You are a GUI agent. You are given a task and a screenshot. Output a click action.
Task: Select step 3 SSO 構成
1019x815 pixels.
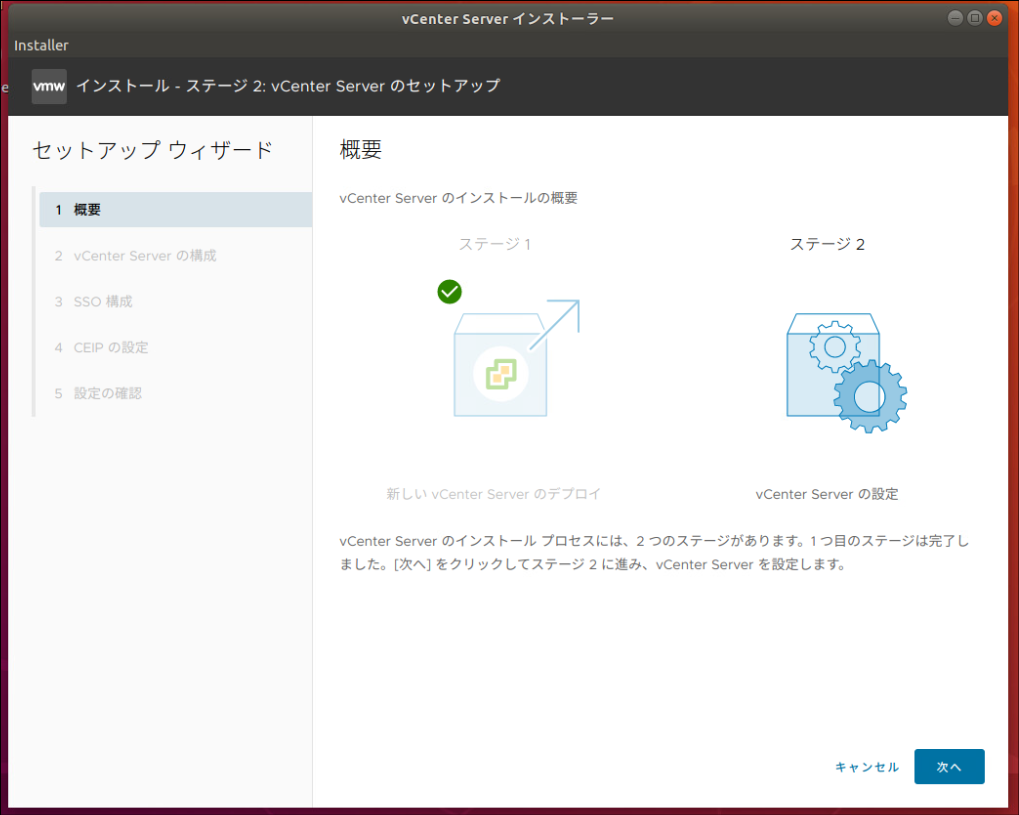(x=94, y=302)
